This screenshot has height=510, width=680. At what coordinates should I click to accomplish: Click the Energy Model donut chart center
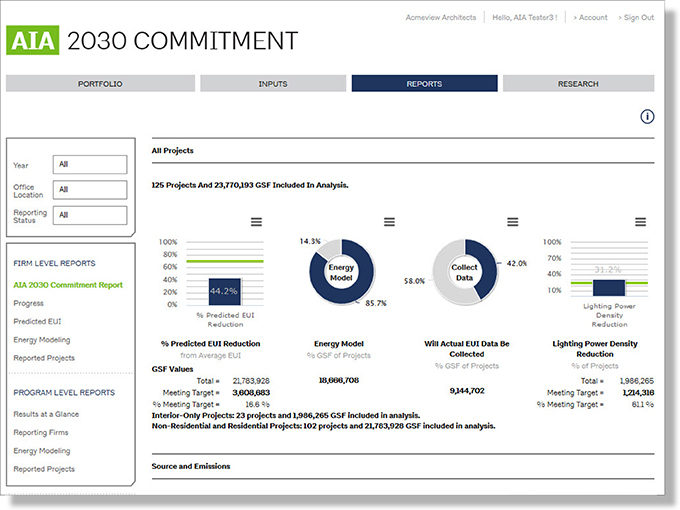pyautogui.click(x=341, y=272)
